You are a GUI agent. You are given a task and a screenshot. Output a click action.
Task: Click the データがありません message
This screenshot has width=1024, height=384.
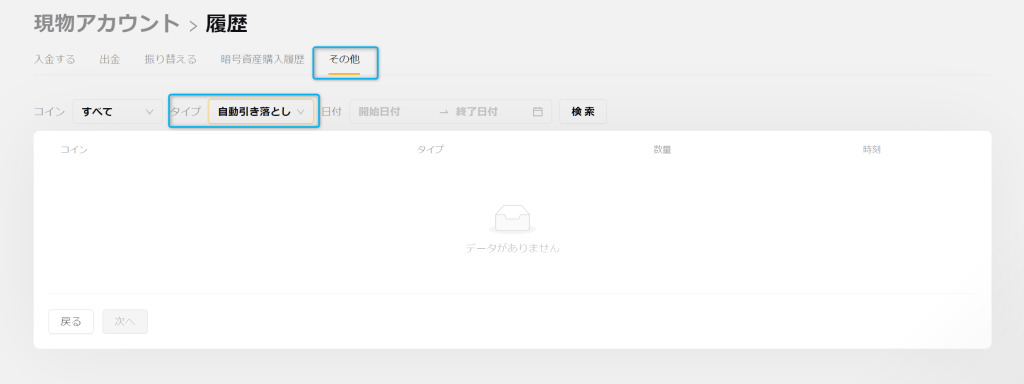click(513, 248)
